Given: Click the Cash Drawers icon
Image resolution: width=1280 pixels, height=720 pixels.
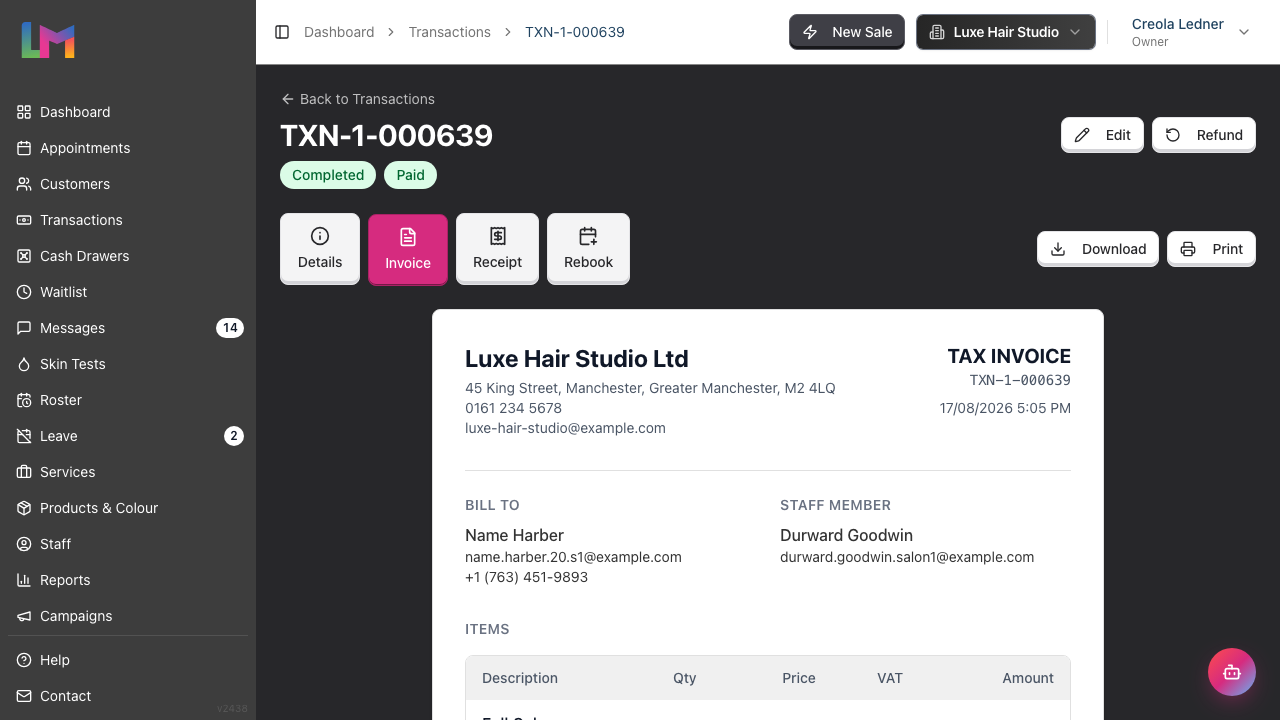Looking at the screenshot, I should 24,256.
